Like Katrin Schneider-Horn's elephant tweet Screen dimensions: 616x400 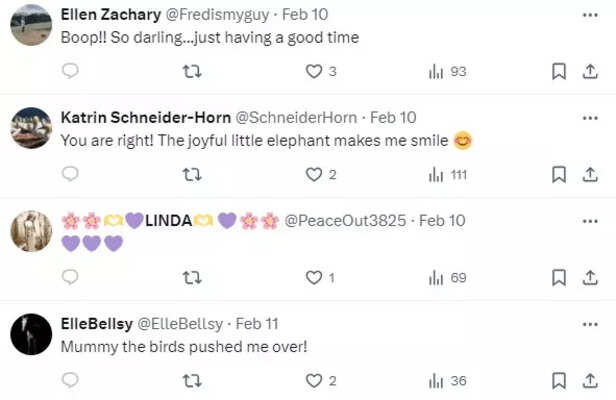click(x=315, y=174)
